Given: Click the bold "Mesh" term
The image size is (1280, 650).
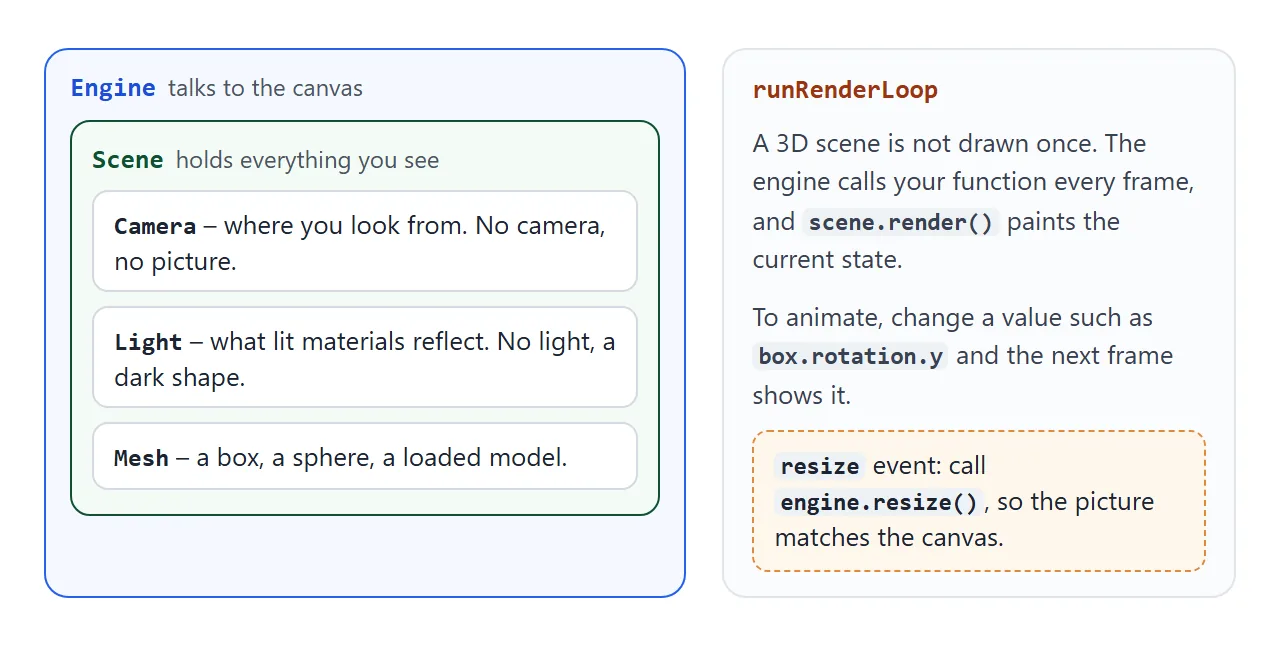Looking at the screenshot, I should pyautogui.click(x=141, y=458).
